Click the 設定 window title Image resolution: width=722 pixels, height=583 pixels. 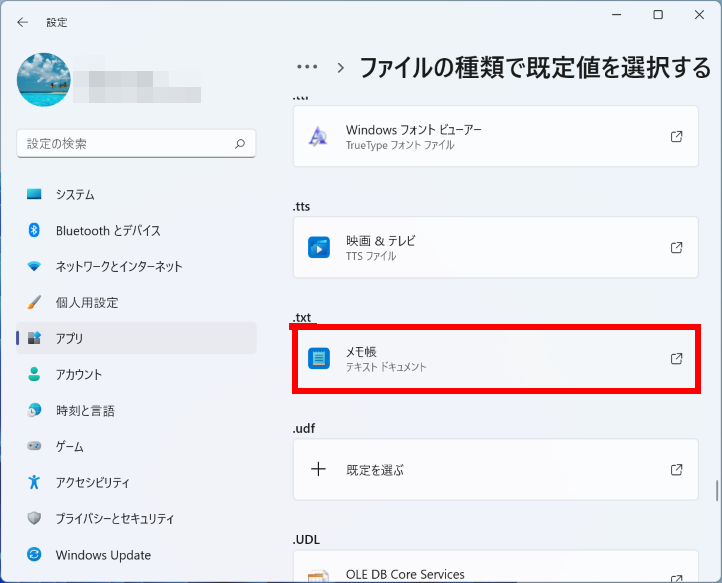(57, 22)
